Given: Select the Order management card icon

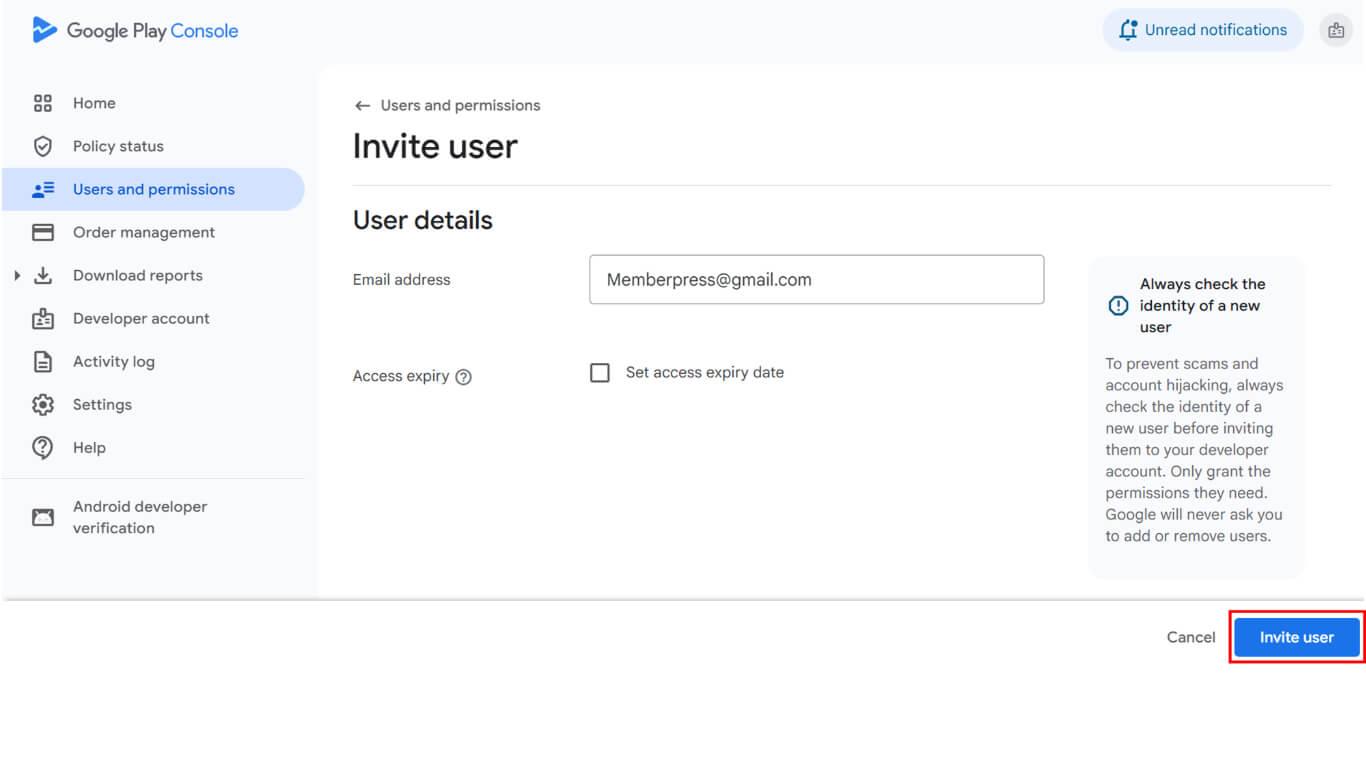Looking at the screenshot, I should (x=43, y=232).
